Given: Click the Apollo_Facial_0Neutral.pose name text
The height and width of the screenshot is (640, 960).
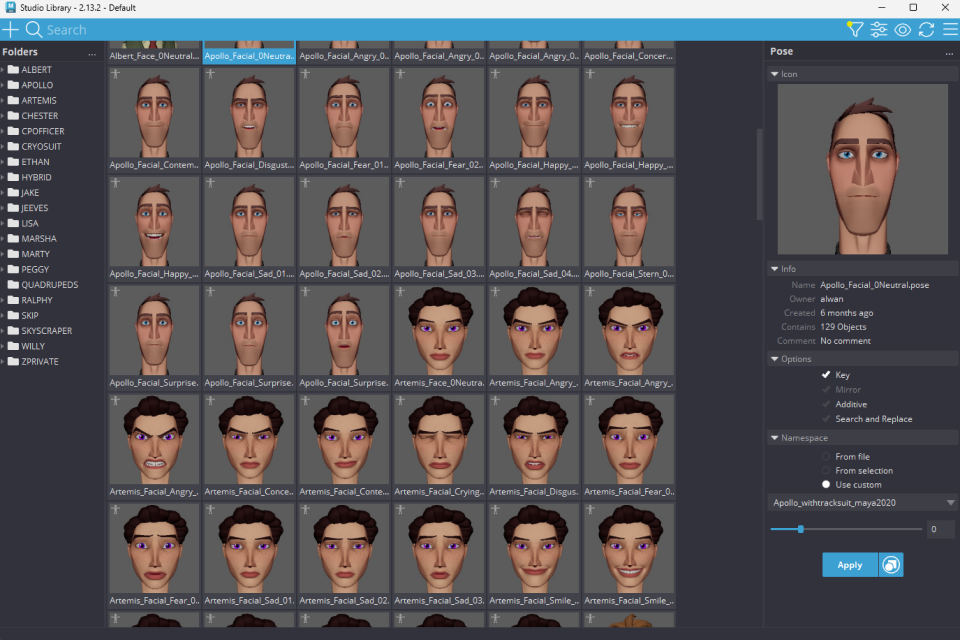Looking at the screenshot, I should click(x=874, y=285).
